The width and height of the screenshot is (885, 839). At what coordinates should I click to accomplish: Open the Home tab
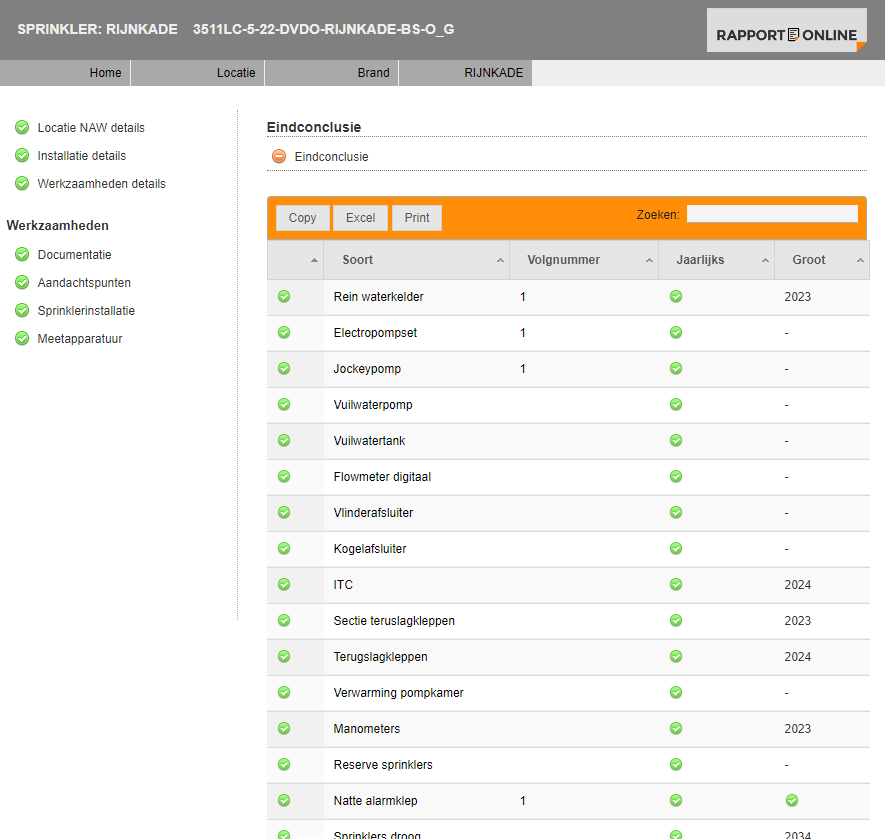[105, 73]
